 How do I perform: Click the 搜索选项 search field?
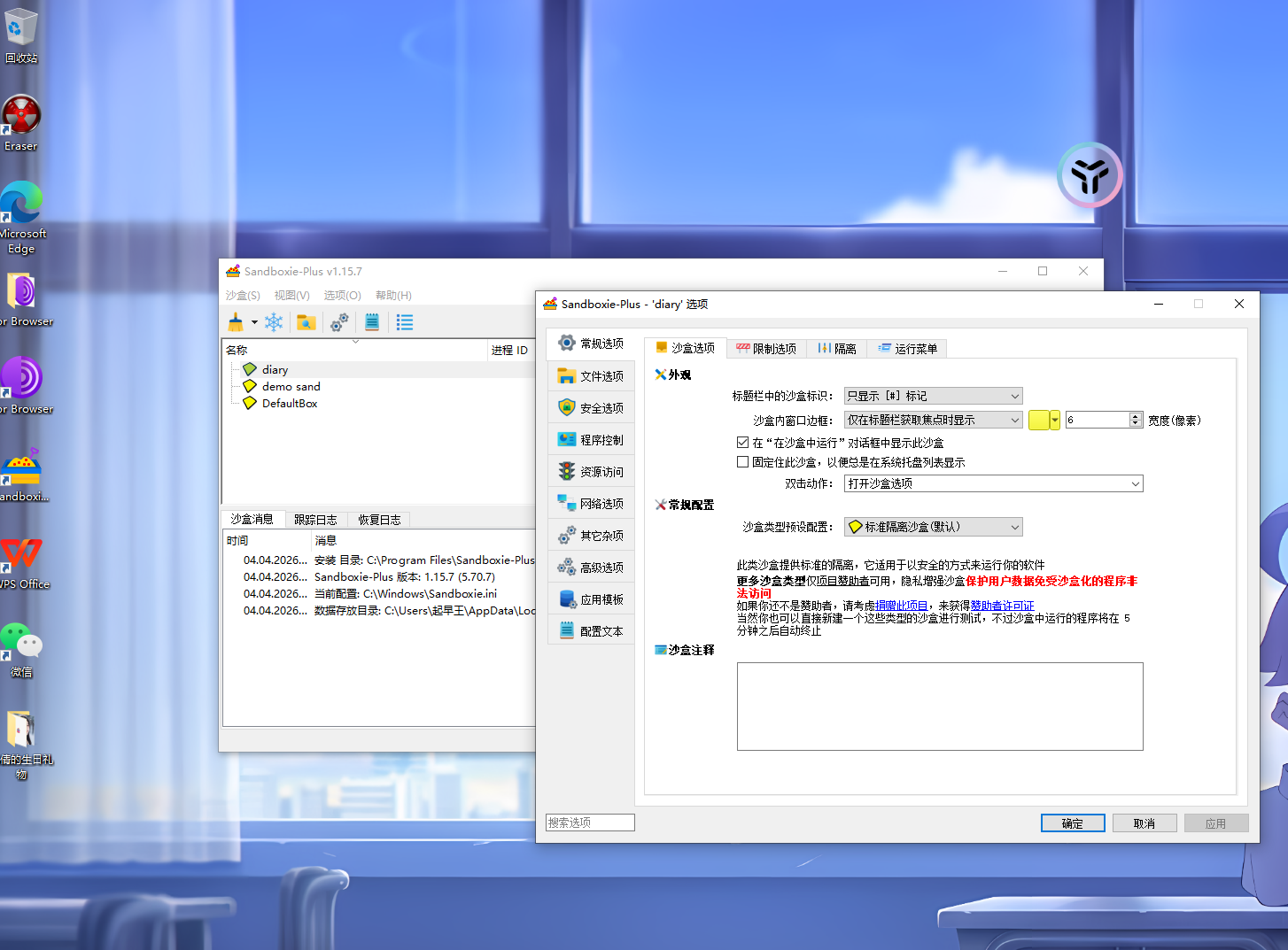point(590,823)
